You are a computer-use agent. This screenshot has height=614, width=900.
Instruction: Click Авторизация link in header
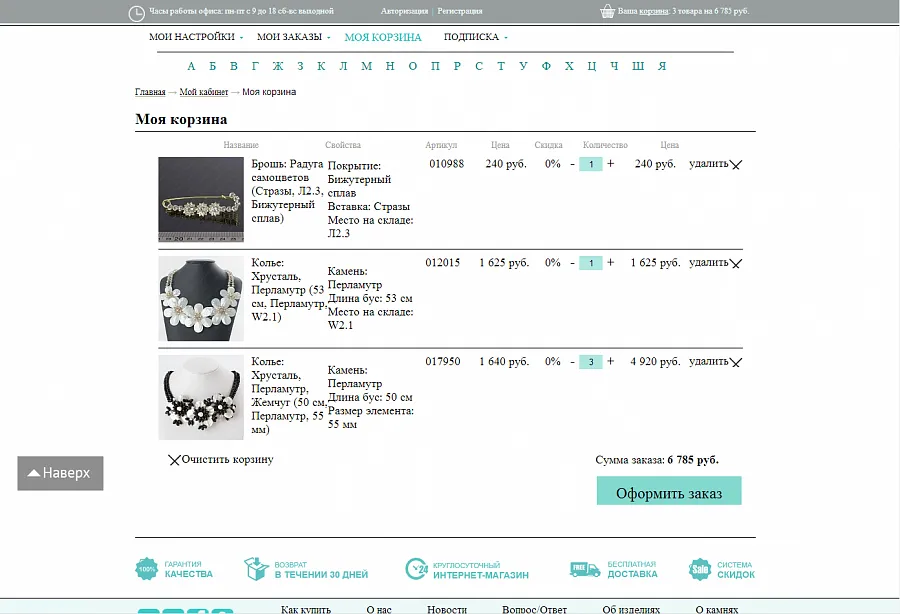(404, 11)
